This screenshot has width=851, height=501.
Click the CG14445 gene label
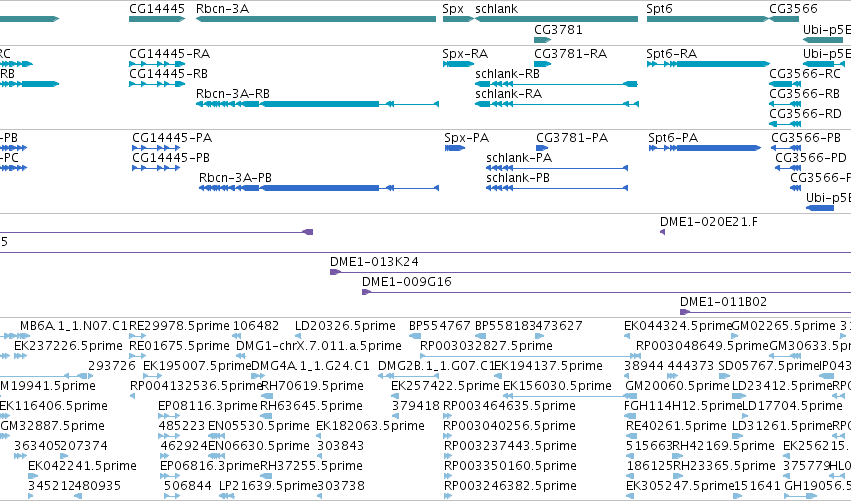click(x=157, y=9)
